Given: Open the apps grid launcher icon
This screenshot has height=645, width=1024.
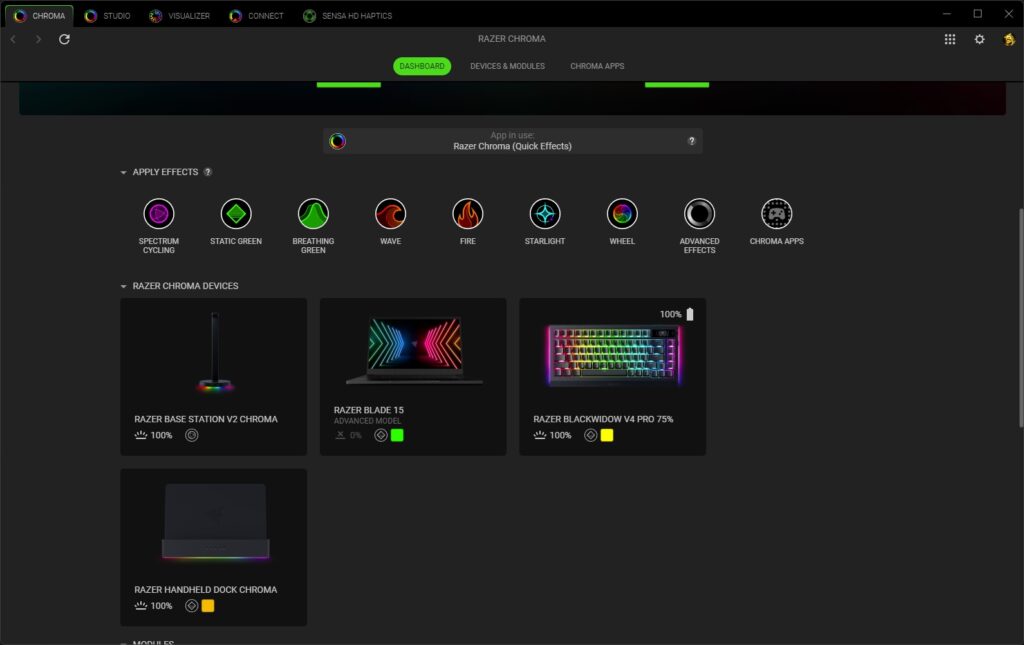Looking at the screenshot, I should point(950,39).
